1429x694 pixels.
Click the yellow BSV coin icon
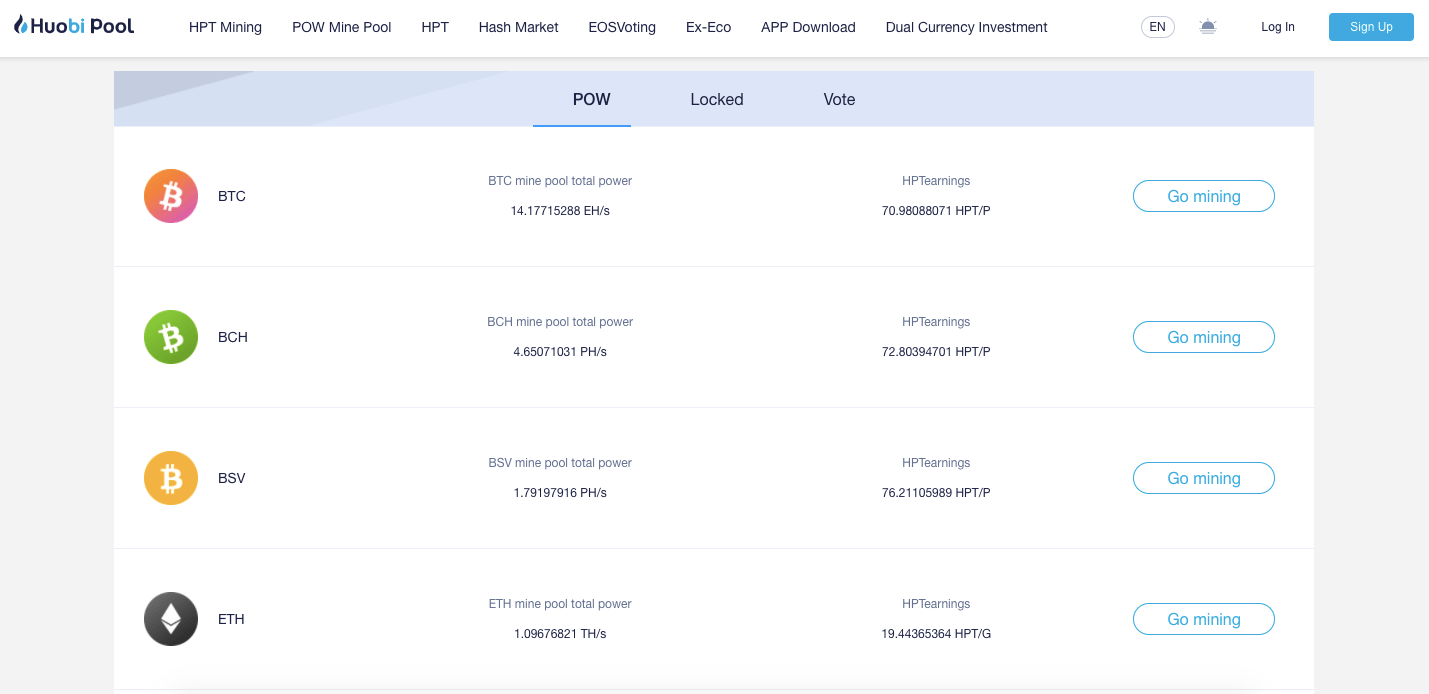click(171, 478)
